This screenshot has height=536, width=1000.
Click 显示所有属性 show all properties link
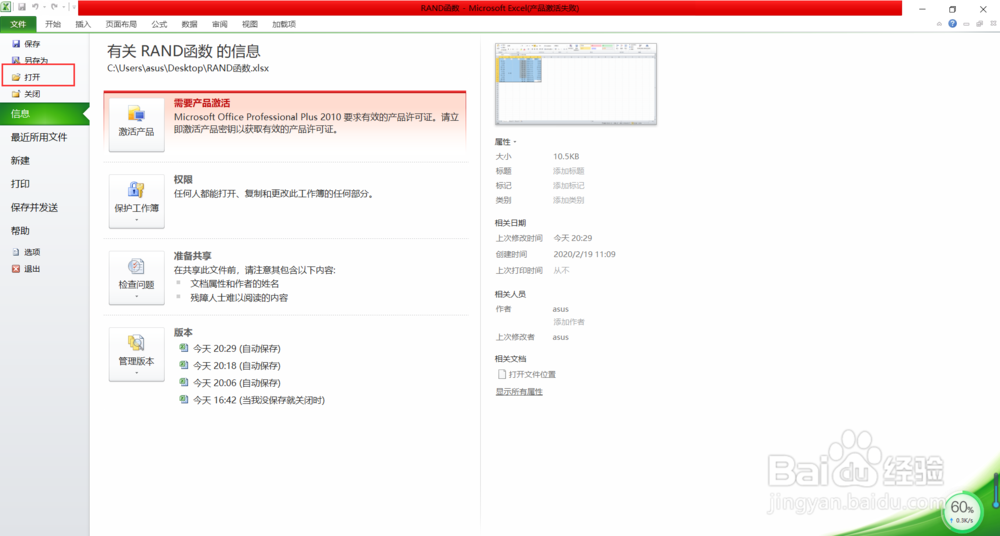pos(519,392)
